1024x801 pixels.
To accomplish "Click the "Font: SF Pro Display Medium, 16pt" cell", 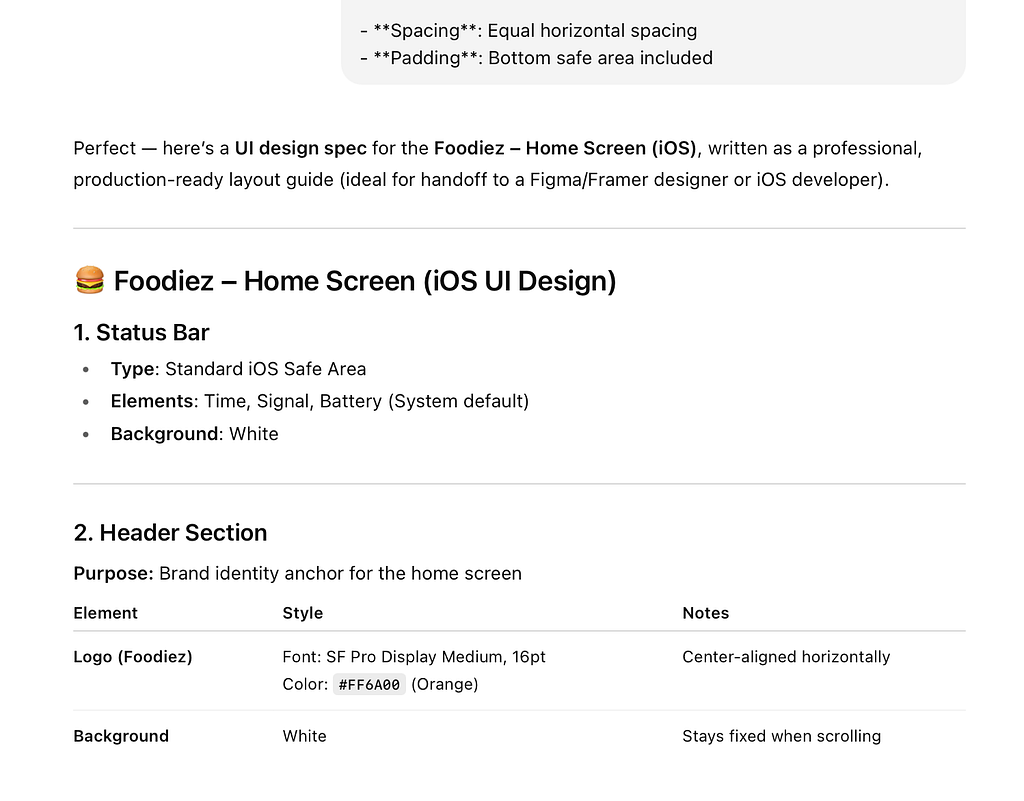I will (414, 657).
